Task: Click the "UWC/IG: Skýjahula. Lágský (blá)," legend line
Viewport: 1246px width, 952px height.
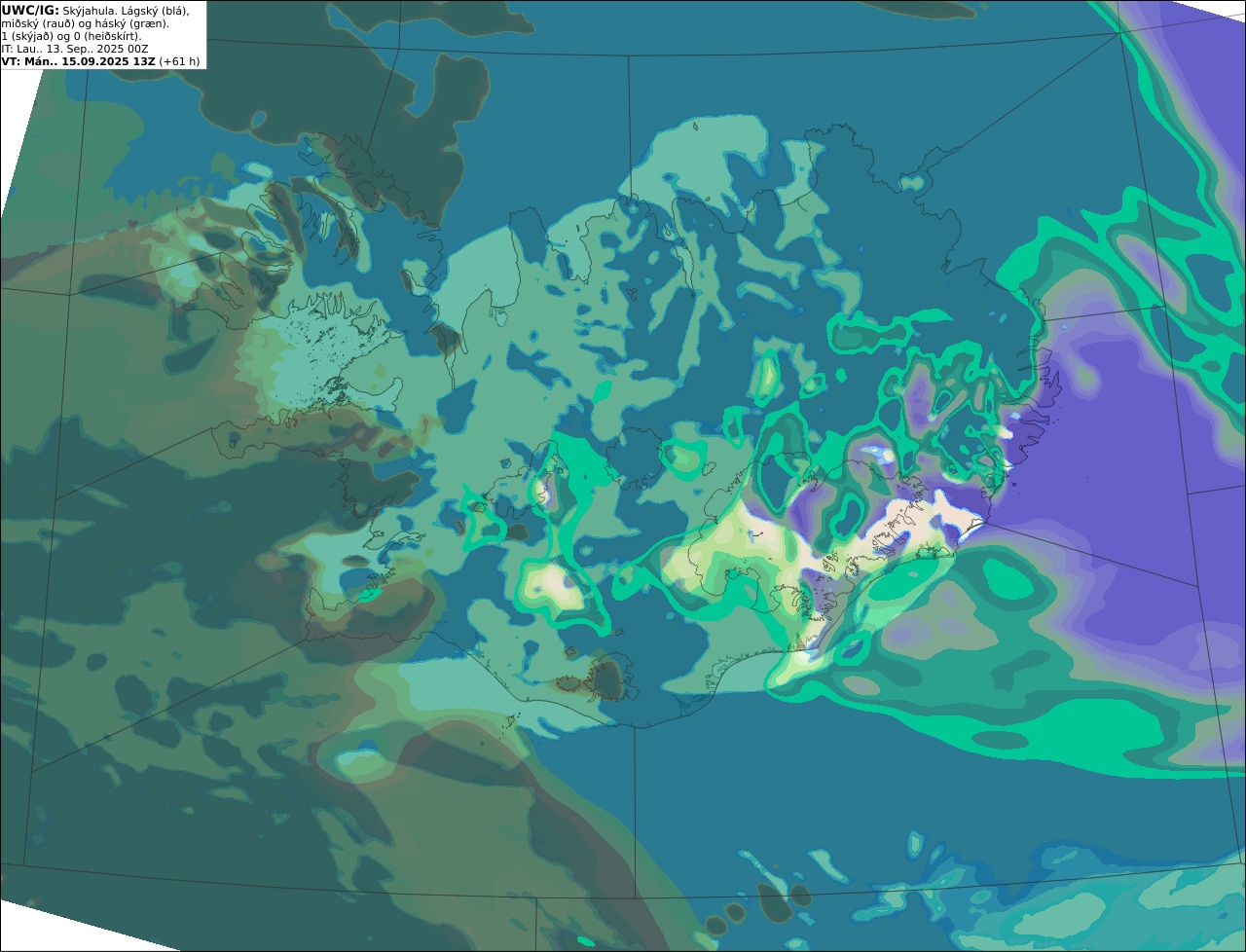Action: pyautogui.click(x=95, y=10)
